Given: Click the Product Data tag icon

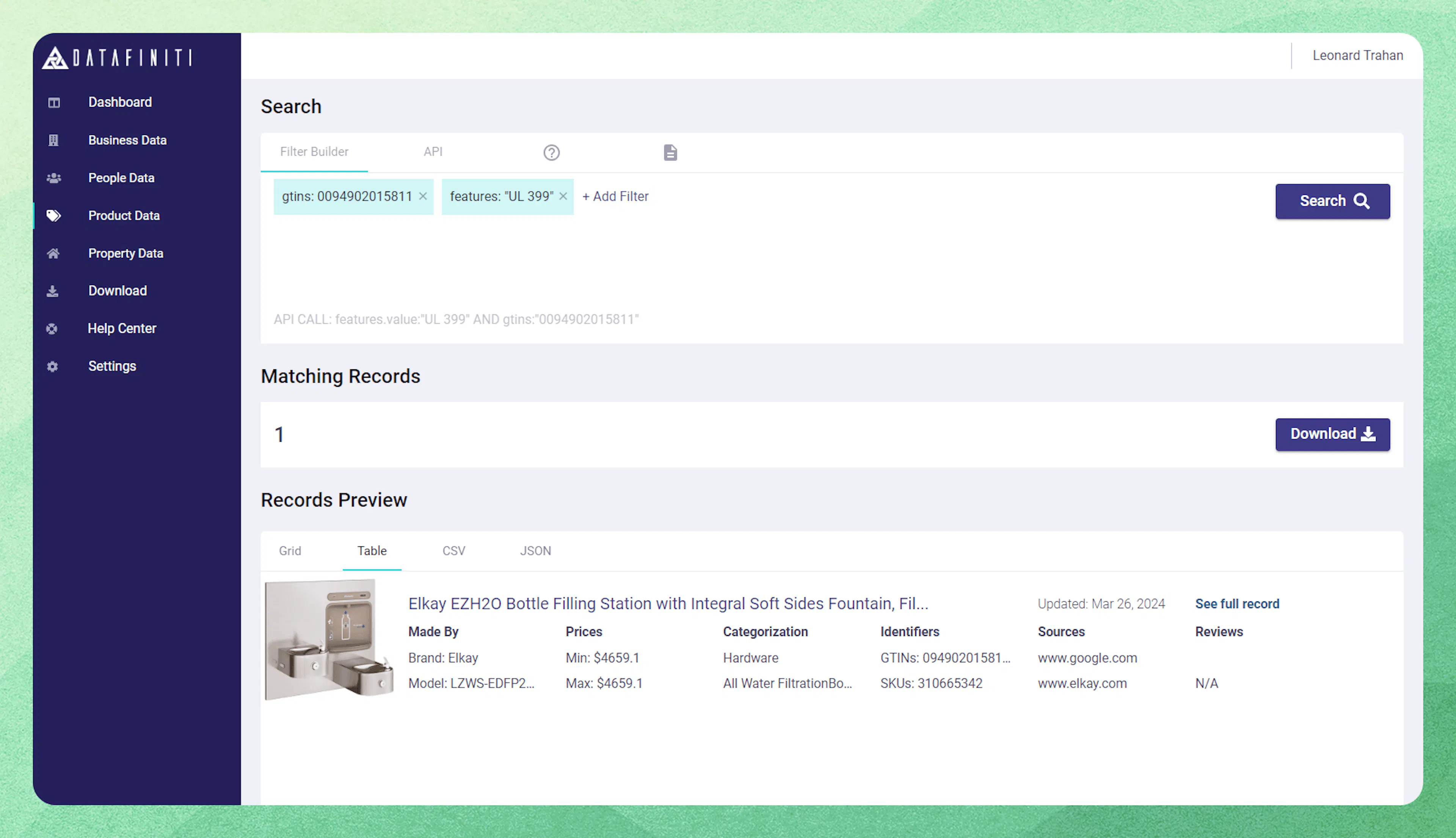Looking at the screenshot, I should (53, 215).
